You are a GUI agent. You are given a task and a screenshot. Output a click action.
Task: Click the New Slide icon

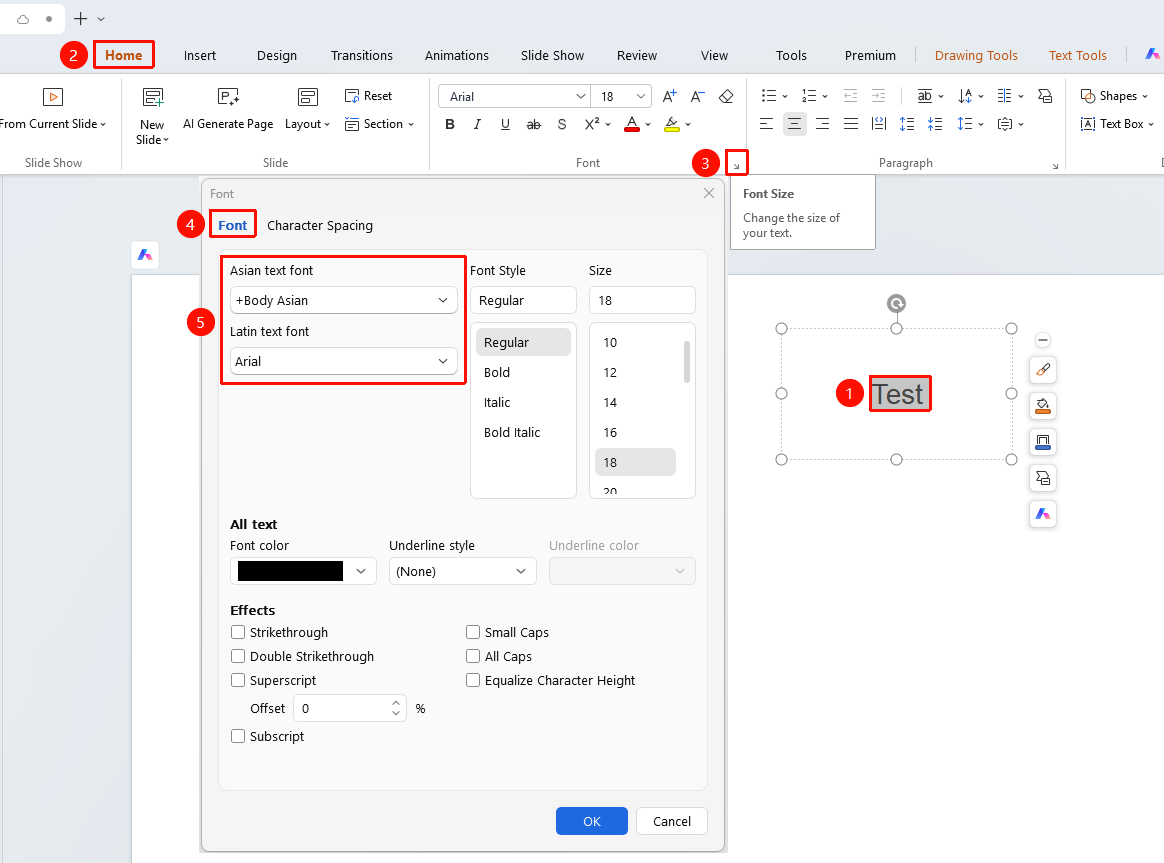(153, 97)
